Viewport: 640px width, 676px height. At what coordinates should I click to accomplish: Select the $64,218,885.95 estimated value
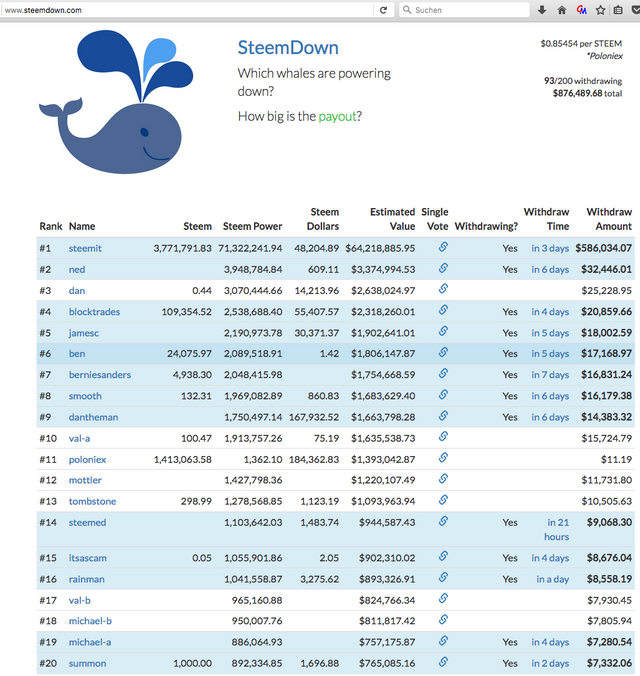pos(380,248)
